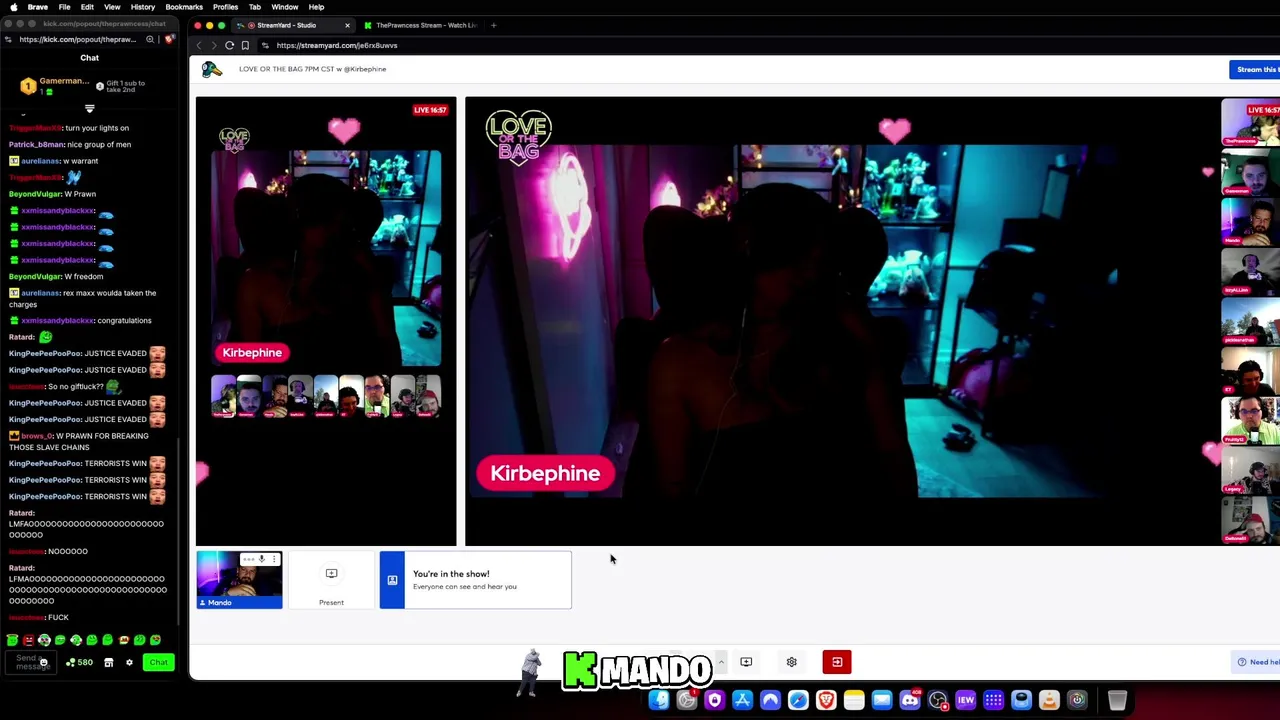Open a new browser tab
This screenshot has height=720, width=1280.
(x=493, y=25)
